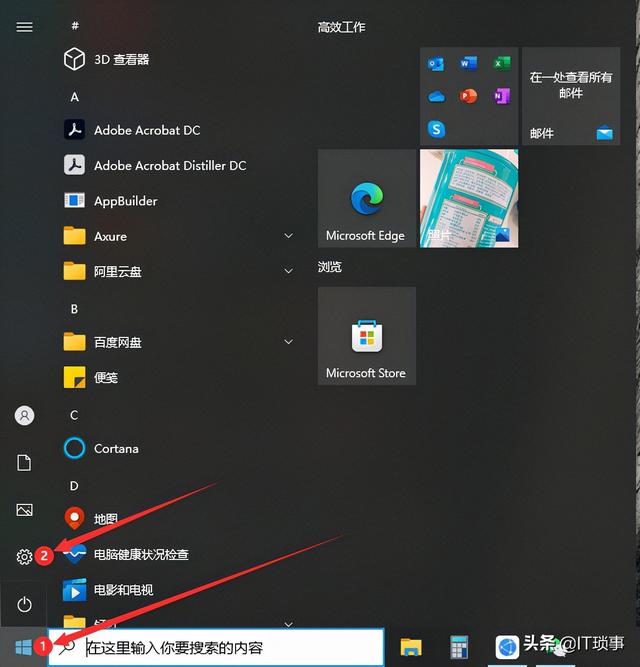Click the PowerPoint icon in Office tile
The width and height of the screenshot is (640, 667).
469,96
